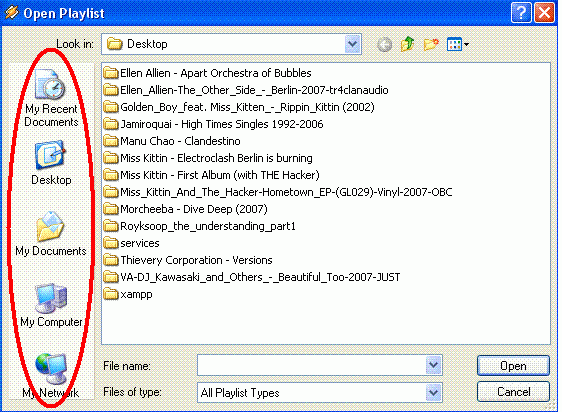Viewport: 562px width, 412px height.
Task: Select the services folder name
Action: 140,243
